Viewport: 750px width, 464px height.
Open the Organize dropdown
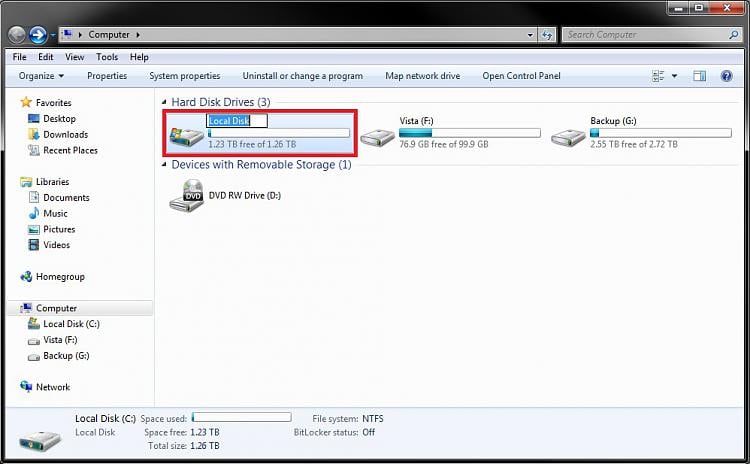[x=41, y=76]
